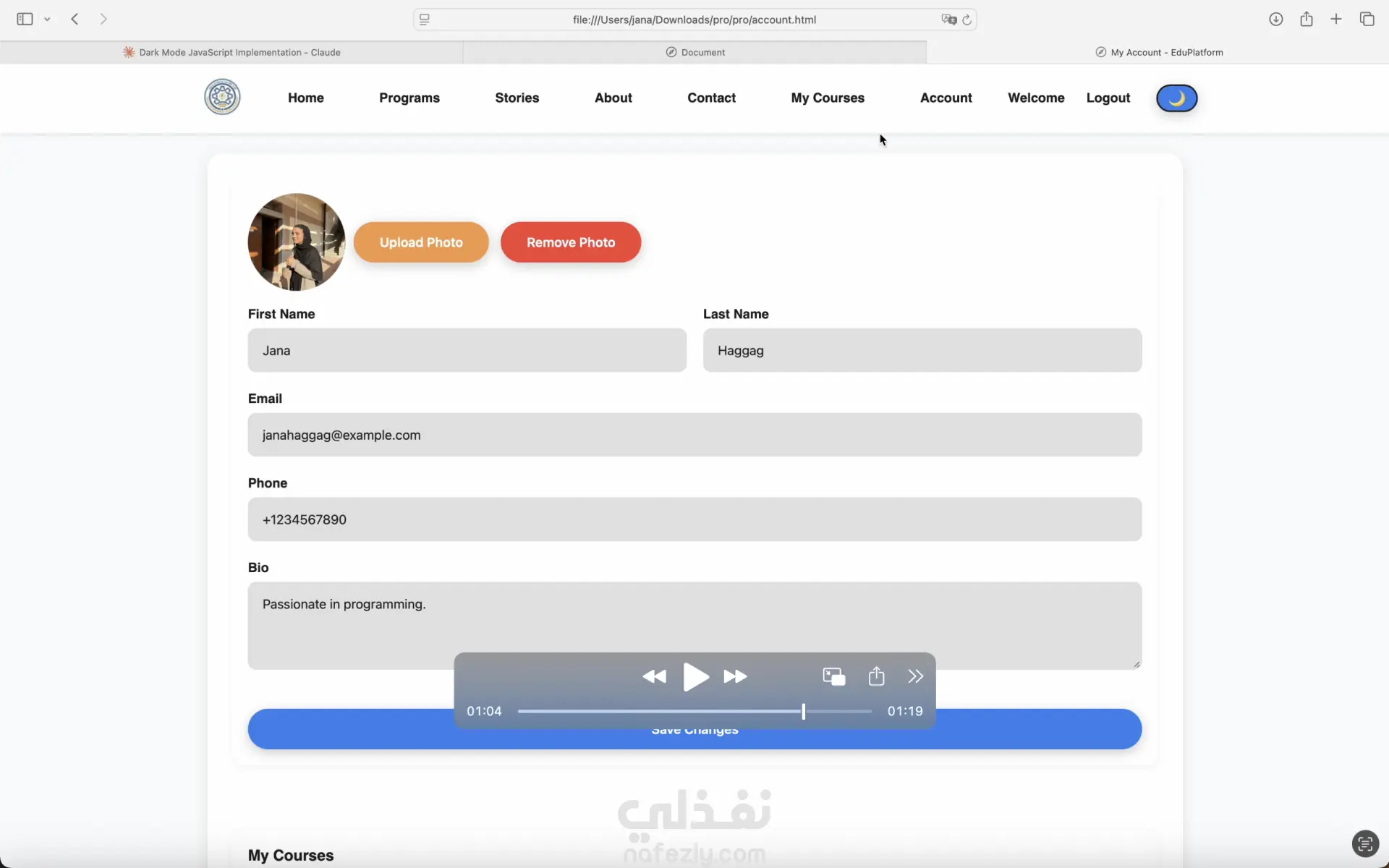The image size is (1389, 868).
Task: Toggle the Safari sidebar icon
Action: click(25, 20)
